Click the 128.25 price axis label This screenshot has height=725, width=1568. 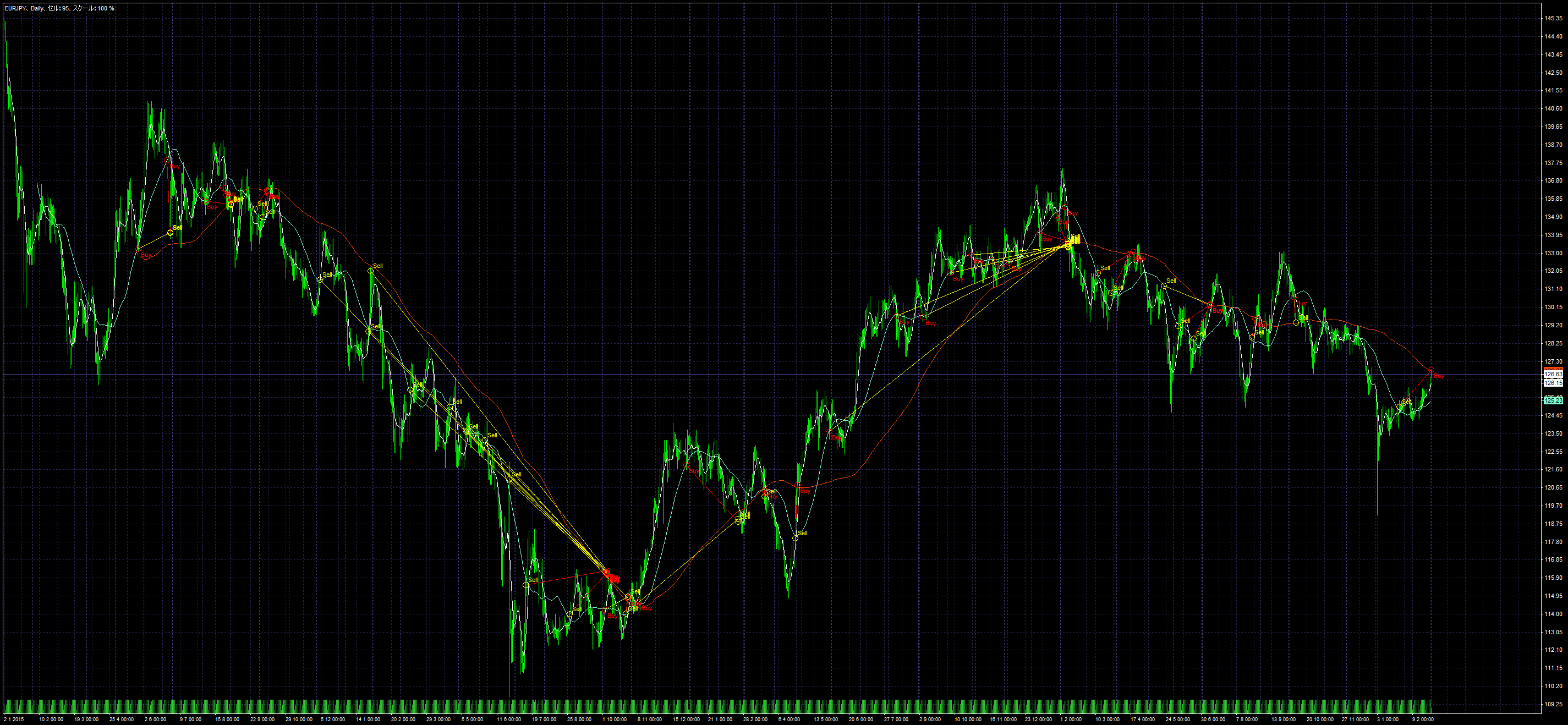coord(1553,343)
